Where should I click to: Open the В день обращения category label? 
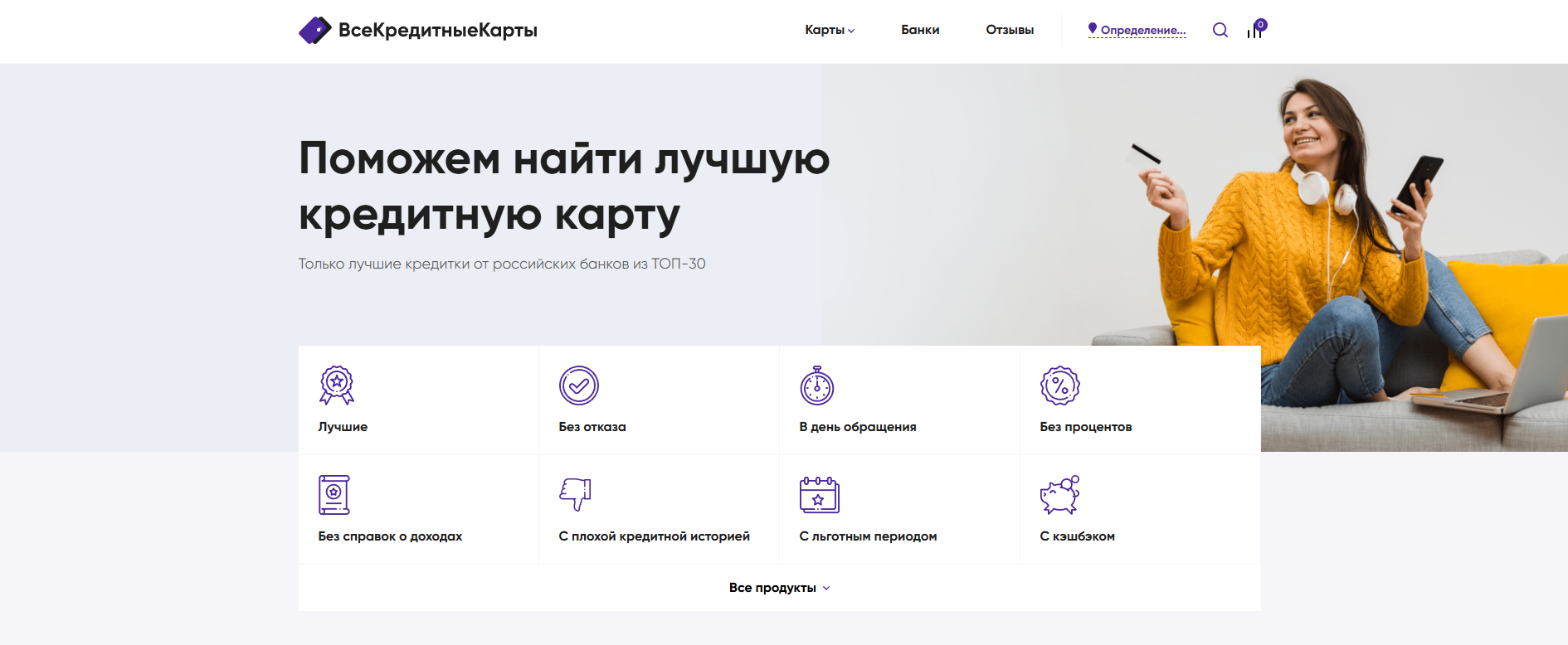(x=858, y=427)
